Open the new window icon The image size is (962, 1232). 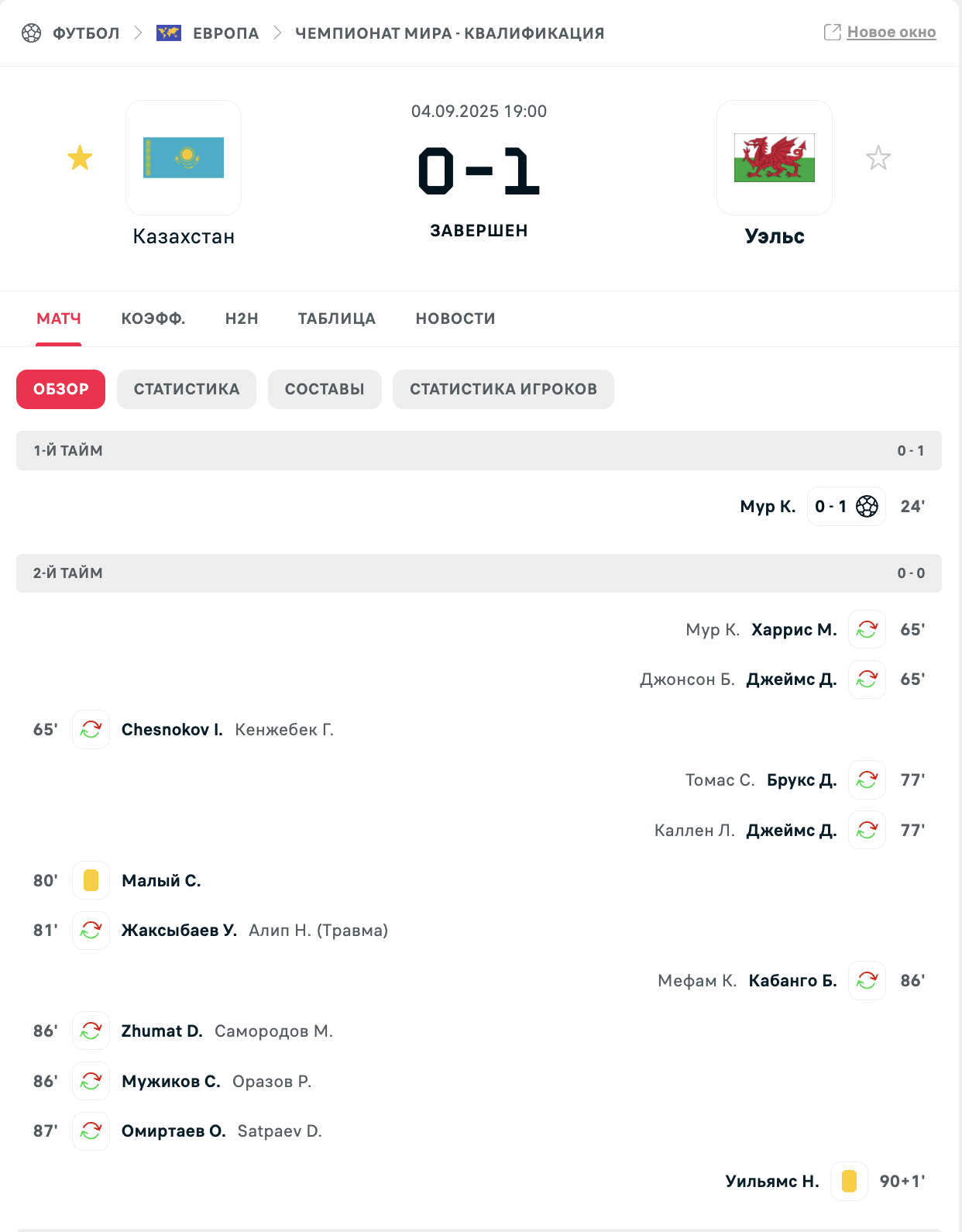click(x=833, y=32)
